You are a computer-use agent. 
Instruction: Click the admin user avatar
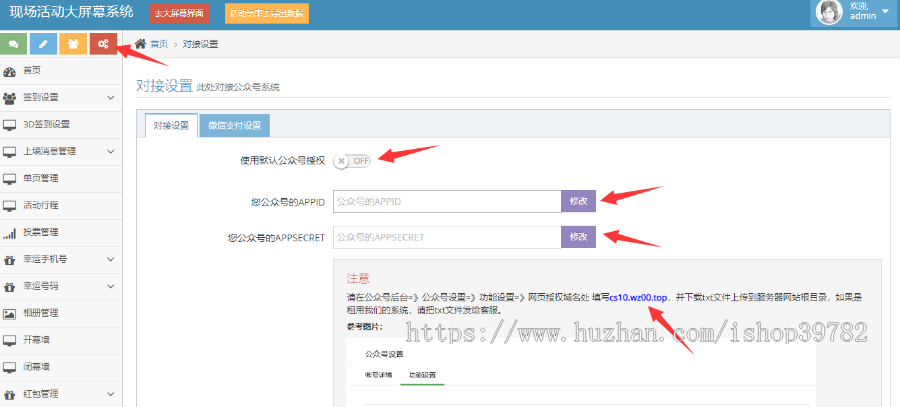click(x=830, y=12)
